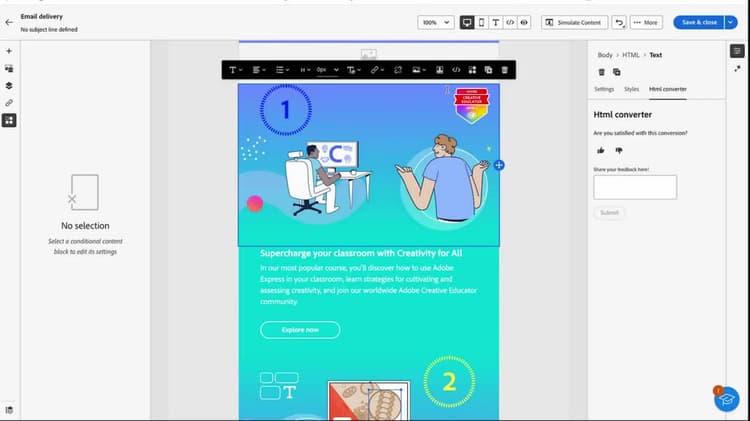Go back using the arrow beside Email delivery

pyautogui.click(x=9, y=22)
